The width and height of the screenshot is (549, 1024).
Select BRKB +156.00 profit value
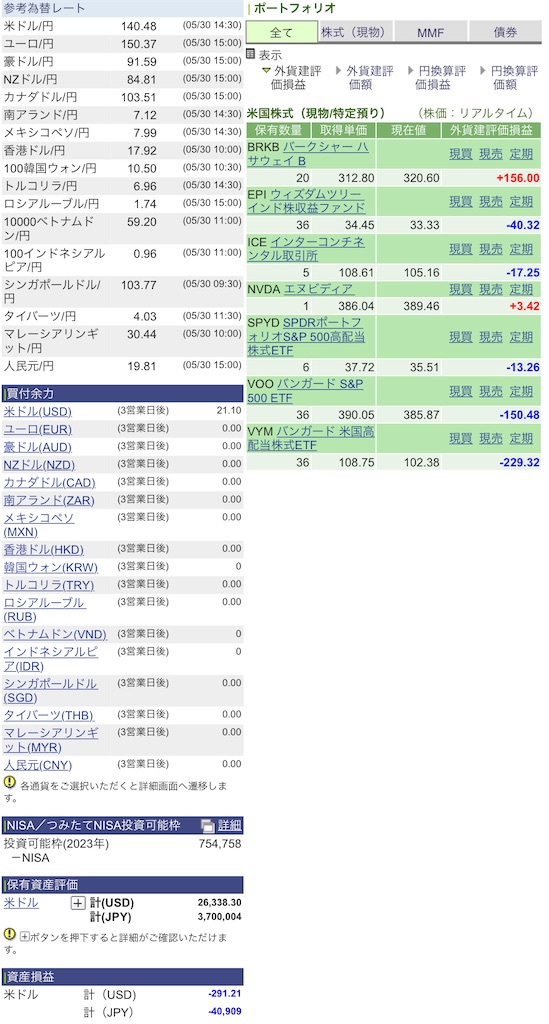pos(518,178)
